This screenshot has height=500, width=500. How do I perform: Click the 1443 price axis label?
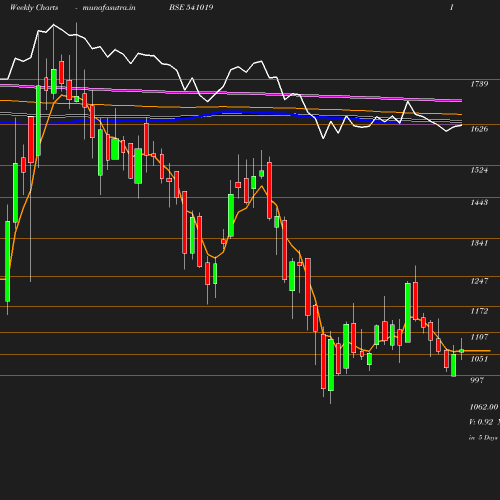pos(479,202)
